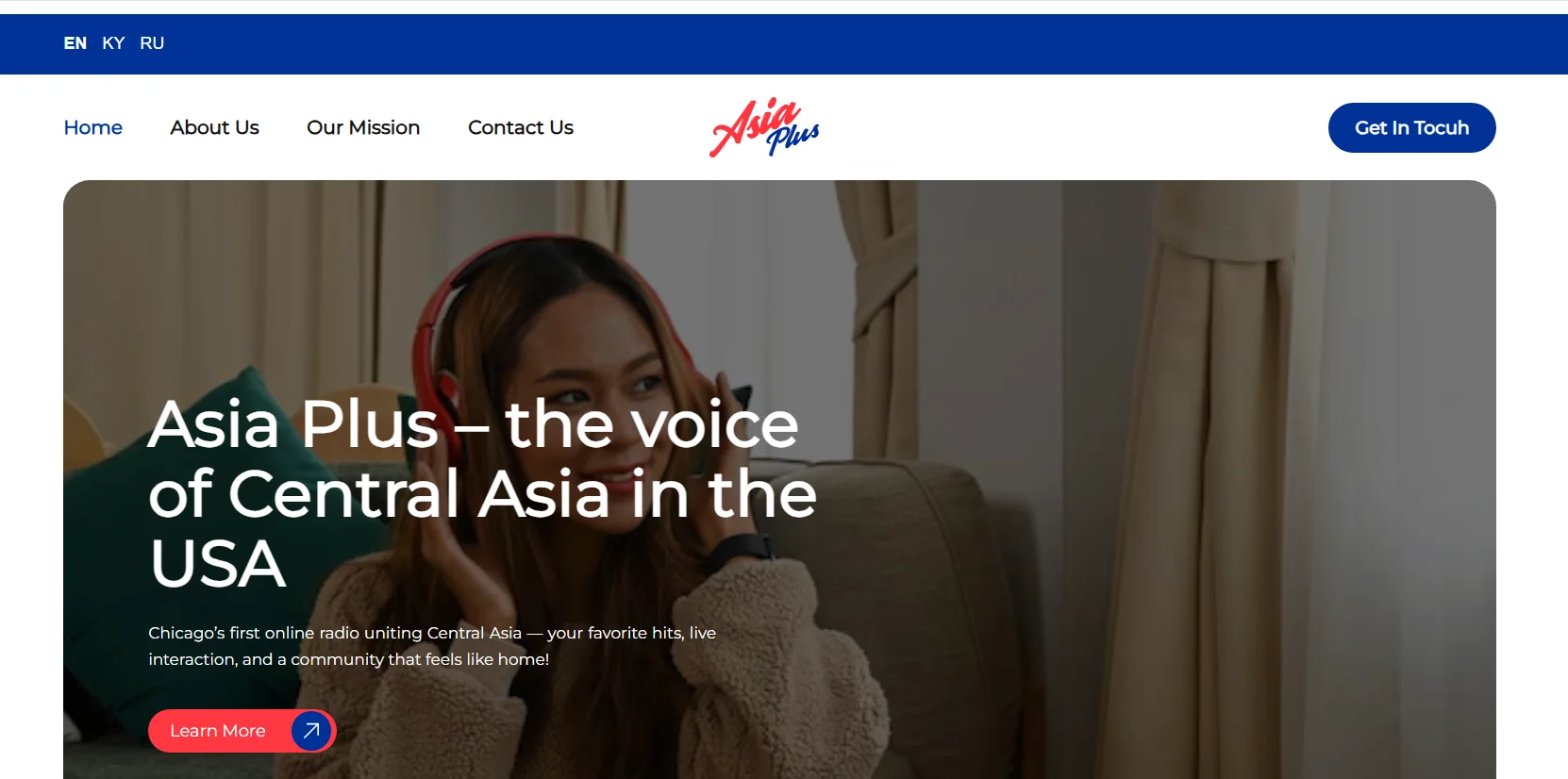Switch site language to EN
The width and height of the screenshot is (1568, 779).
click(75, 43)
